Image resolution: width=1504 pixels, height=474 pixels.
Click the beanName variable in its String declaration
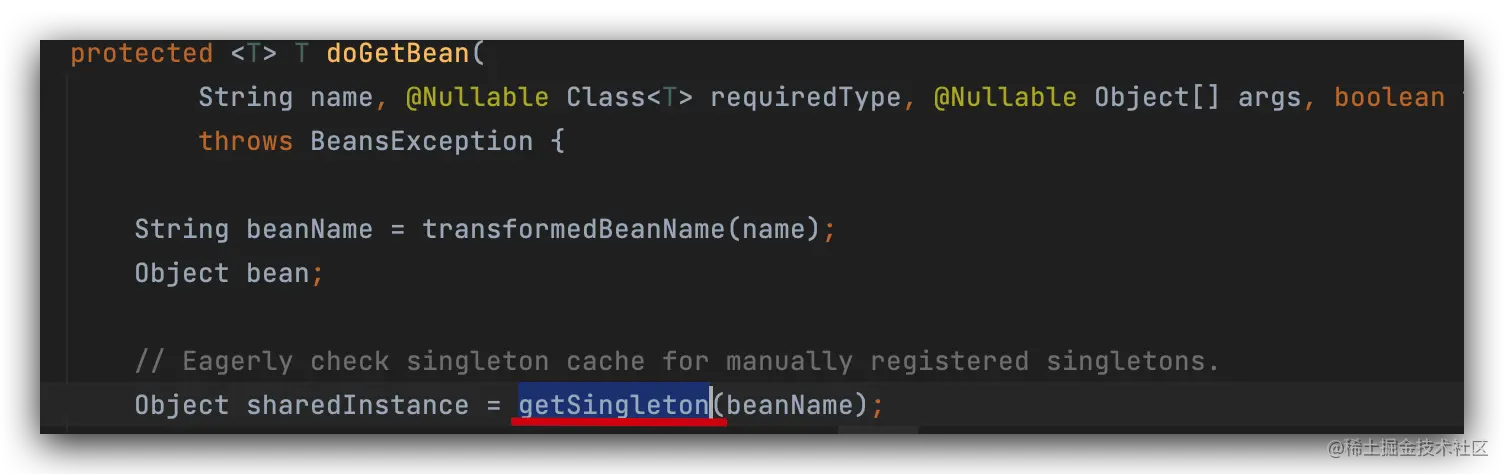coord(310,229)
